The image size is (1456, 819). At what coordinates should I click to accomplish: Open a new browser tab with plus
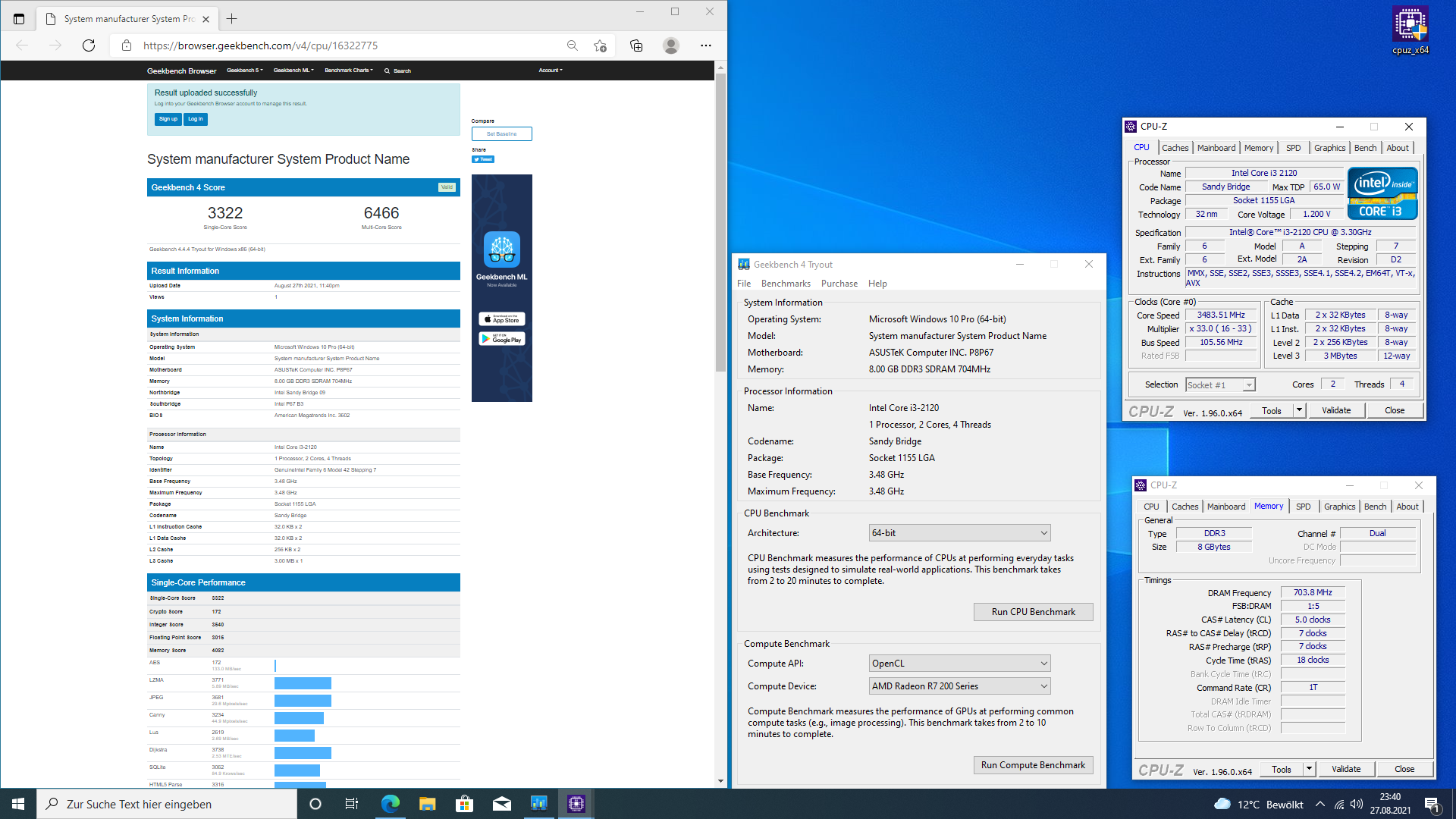pyautogui.click(x=232, y=19)
